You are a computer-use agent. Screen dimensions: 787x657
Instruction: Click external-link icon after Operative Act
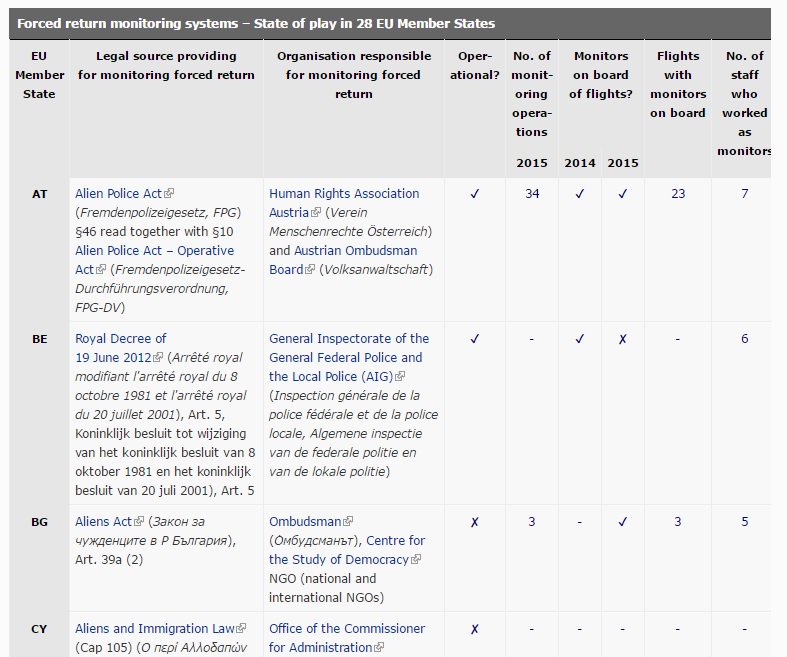tap(101, 270)
